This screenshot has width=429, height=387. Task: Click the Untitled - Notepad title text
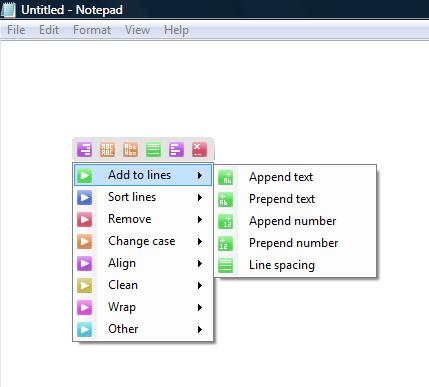(72, 10)
